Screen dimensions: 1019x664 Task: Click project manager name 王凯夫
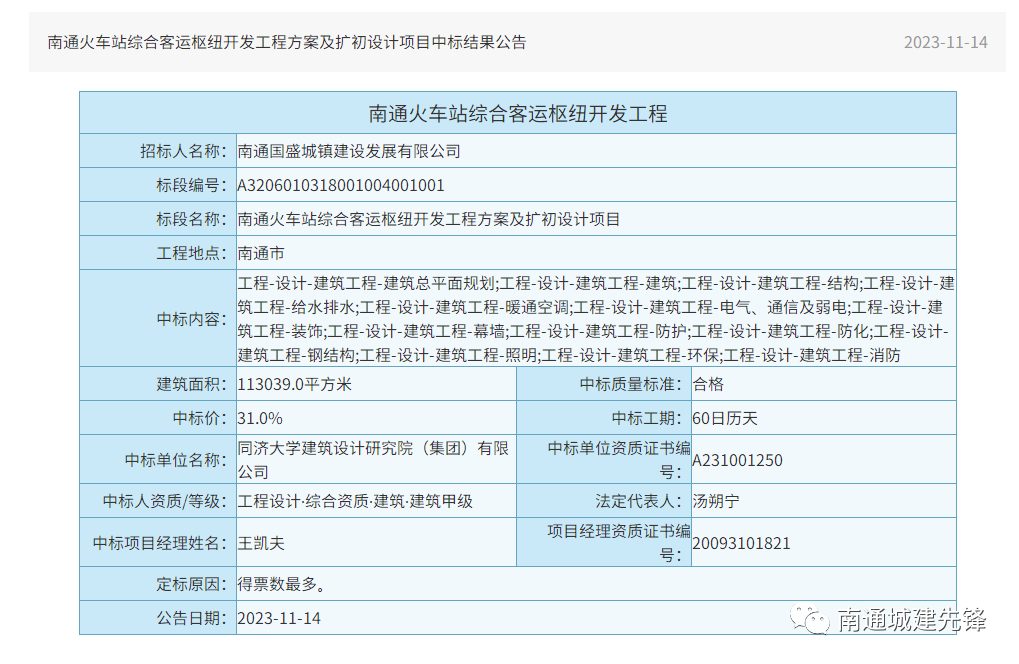[x=261, y=543]
